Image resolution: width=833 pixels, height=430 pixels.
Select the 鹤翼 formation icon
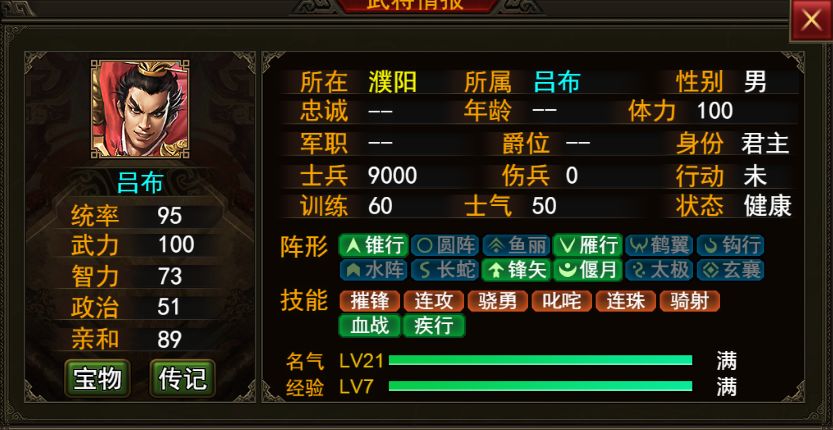point(659,246)
